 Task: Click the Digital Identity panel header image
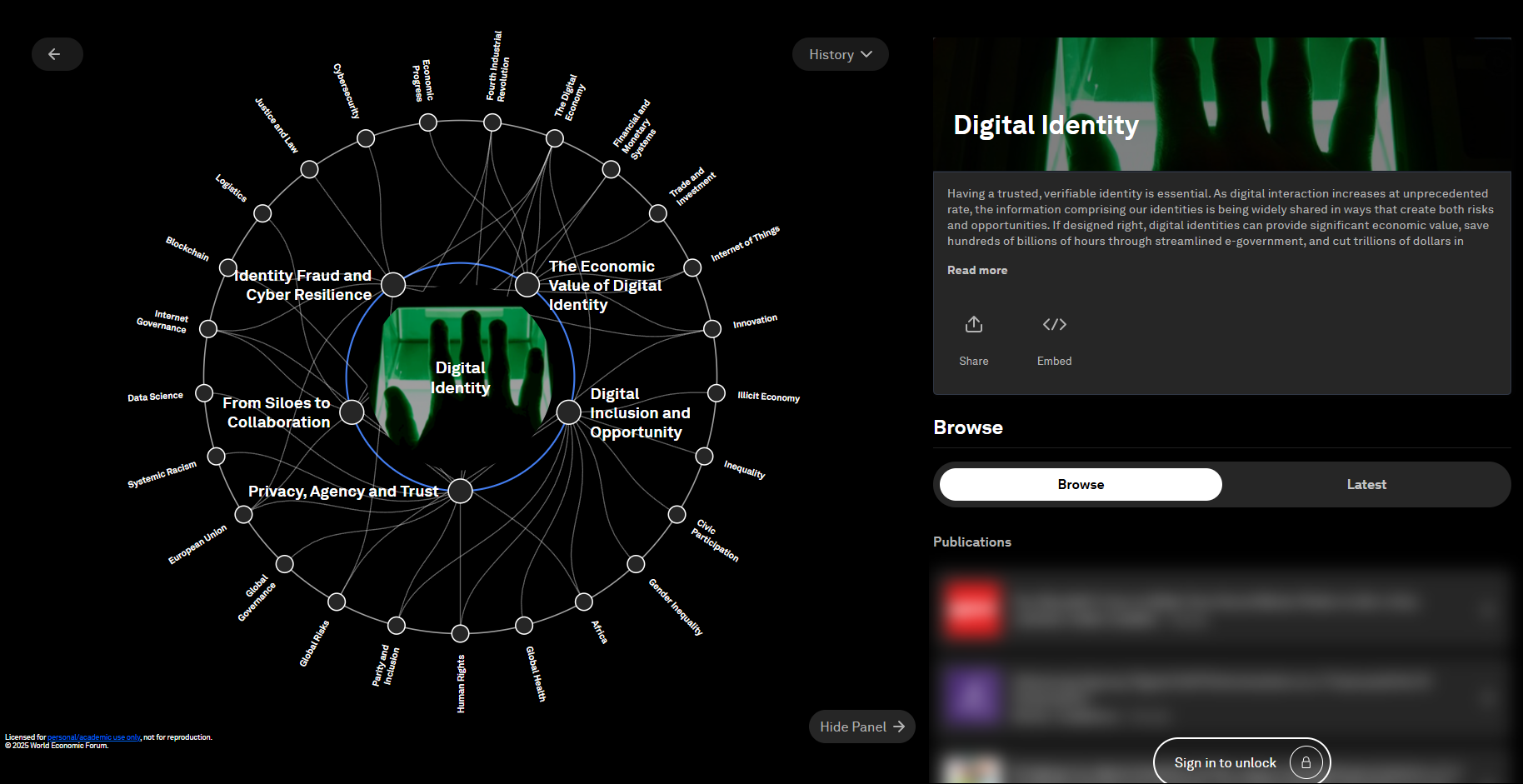(x=1222, y=104)
